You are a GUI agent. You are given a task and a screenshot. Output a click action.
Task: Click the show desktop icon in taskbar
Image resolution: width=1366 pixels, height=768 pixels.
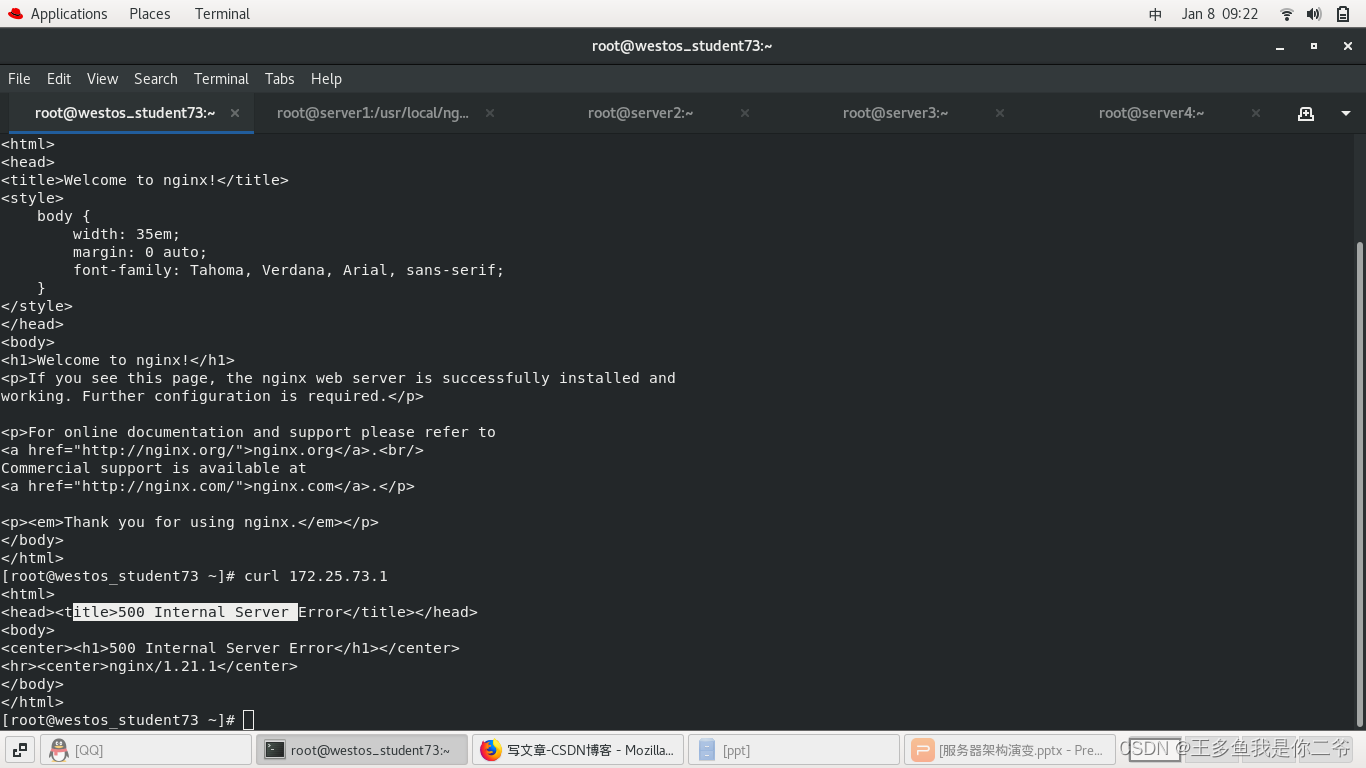click(x=20, y=750)
